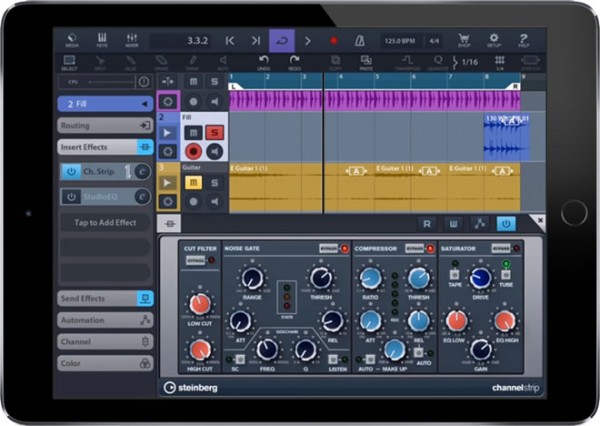The width and height of the screenshot is (600, 426).
Task: Choose the Mute speaker tool in toolbar
Action: (x=223, y=62)
